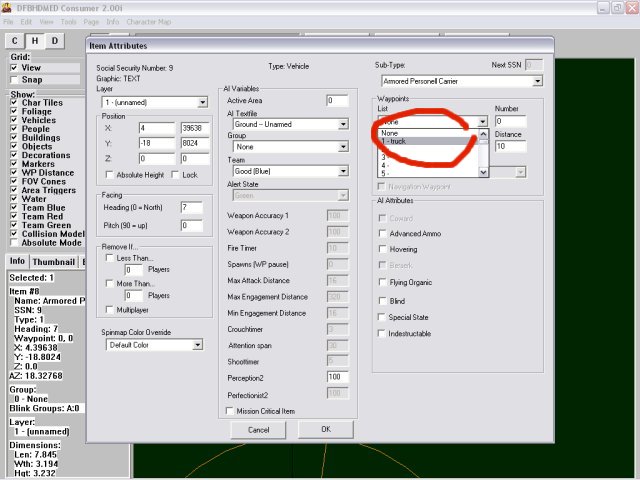Click the Heading input field
Screen dimensions: 640x480
click(190, 206)
